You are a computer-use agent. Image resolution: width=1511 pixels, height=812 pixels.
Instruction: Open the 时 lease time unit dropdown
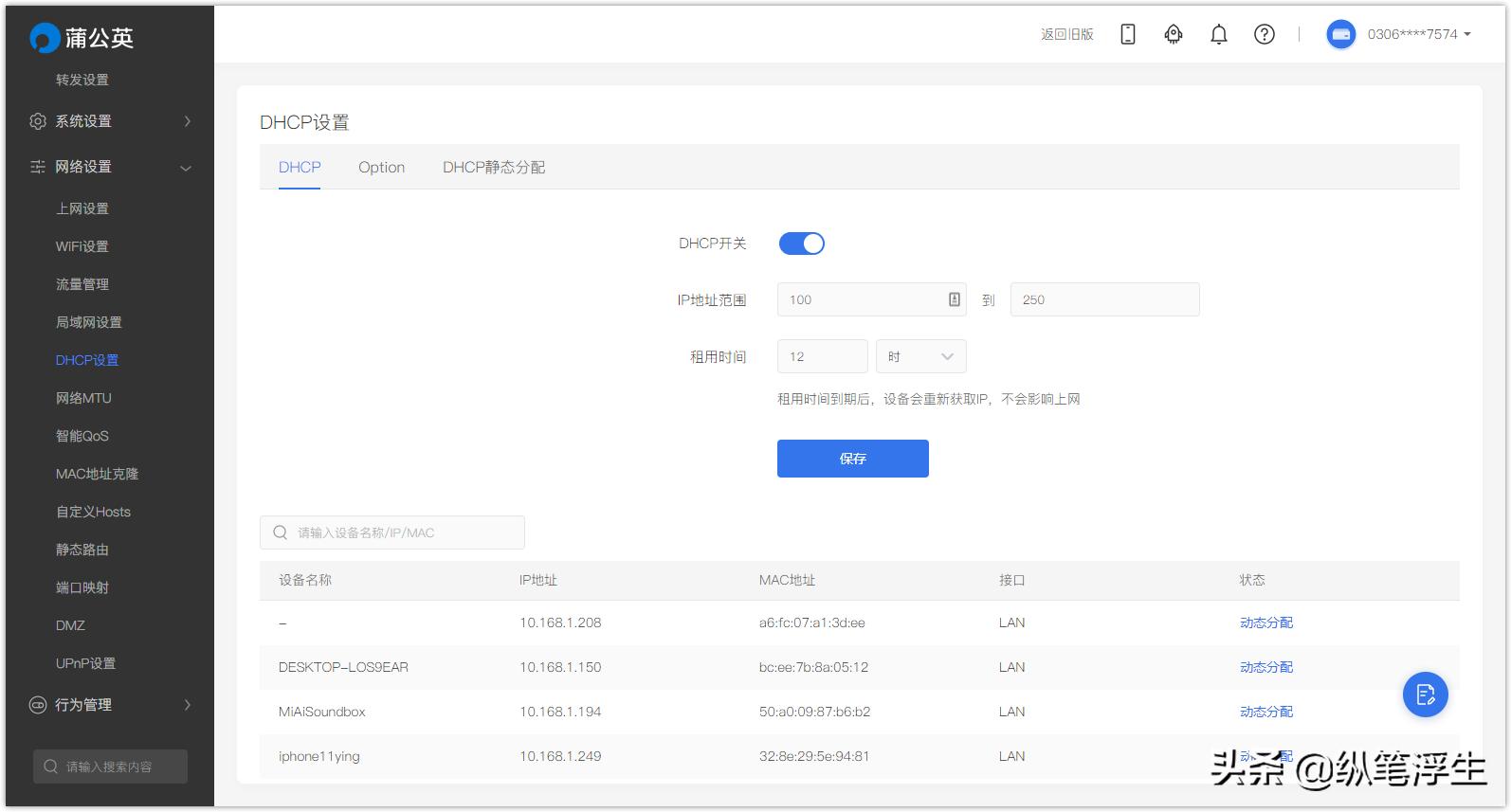click(921, 356)
